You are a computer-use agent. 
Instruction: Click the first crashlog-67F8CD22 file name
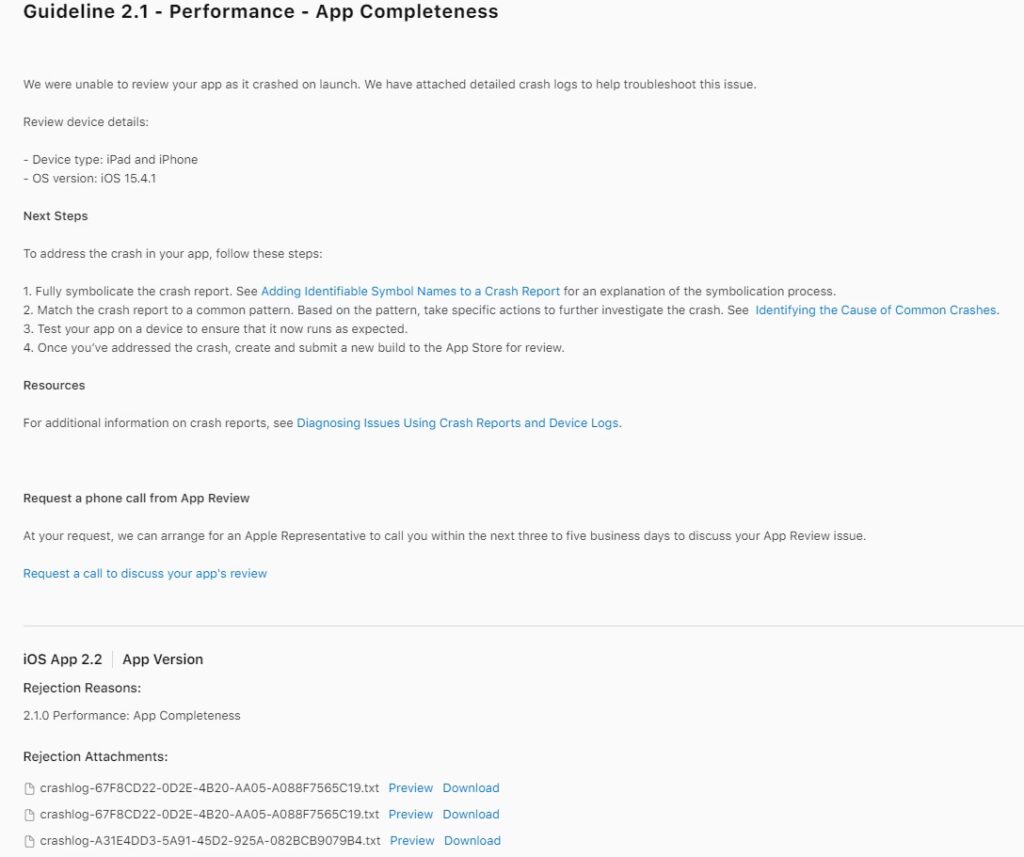pos(209,788)
